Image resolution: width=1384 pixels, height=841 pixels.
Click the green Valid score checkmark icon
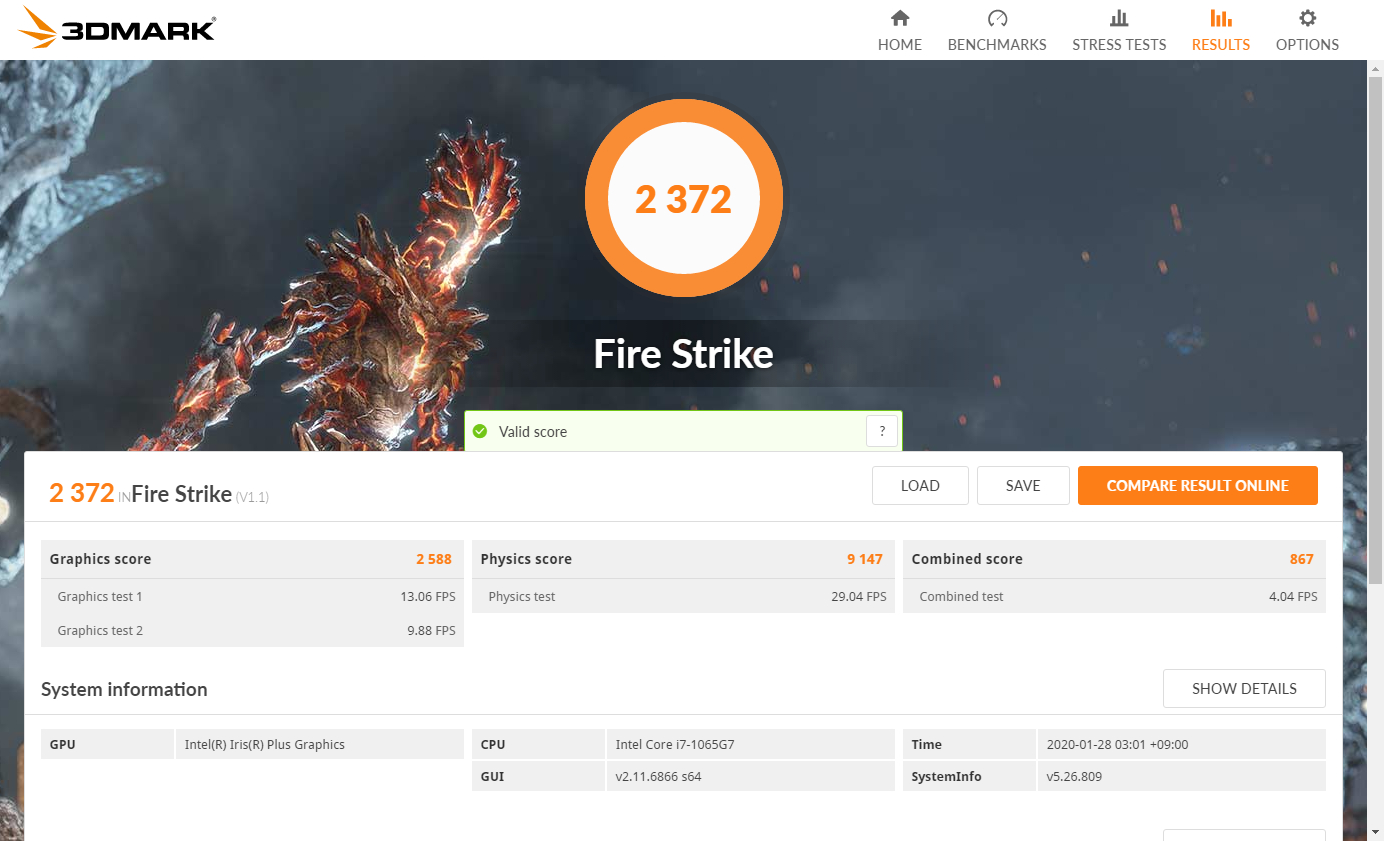tap(480, 432)
